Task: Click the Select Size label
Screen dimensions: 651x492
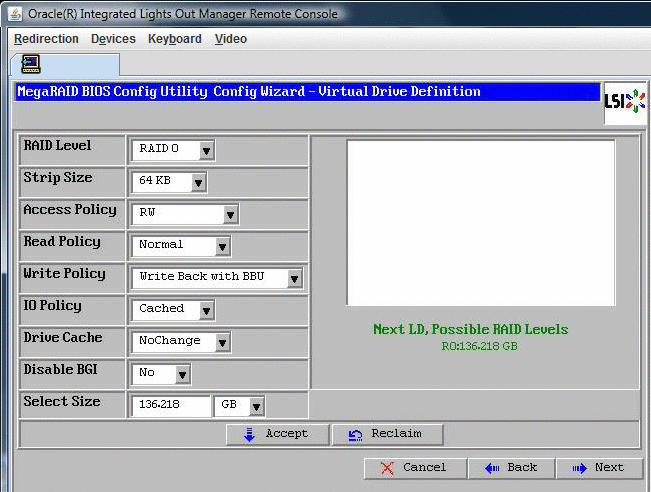Action: (62, 401)
